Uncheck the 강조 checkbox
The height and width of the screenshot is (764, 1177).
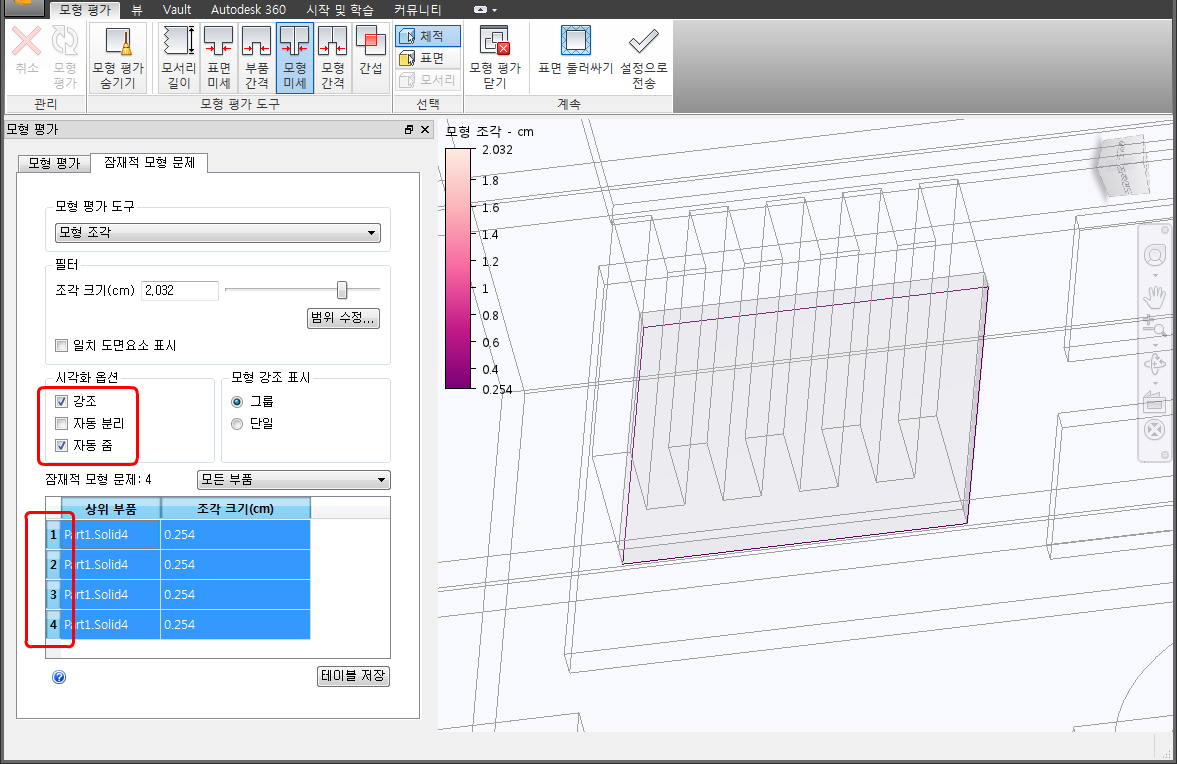tap(61, 402)
